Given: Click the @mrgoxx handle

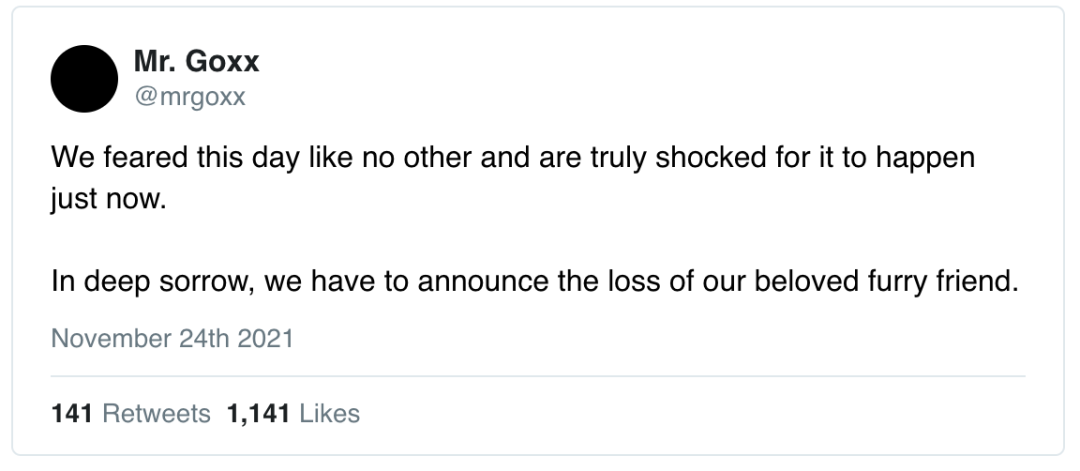Looking at the screenshot, I should click(190, 97).
